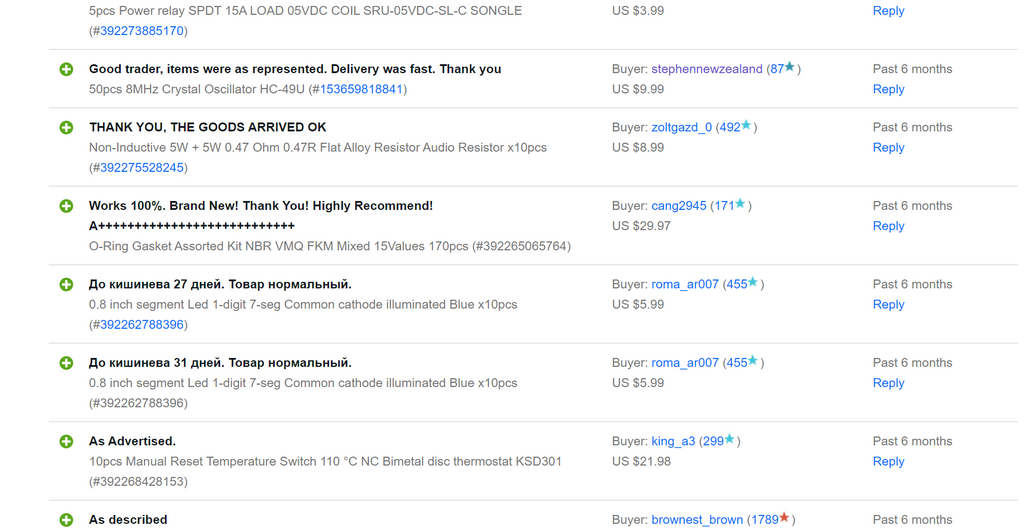Click positive icon beside "Works 100%. Brand New!"

point(66,206)
